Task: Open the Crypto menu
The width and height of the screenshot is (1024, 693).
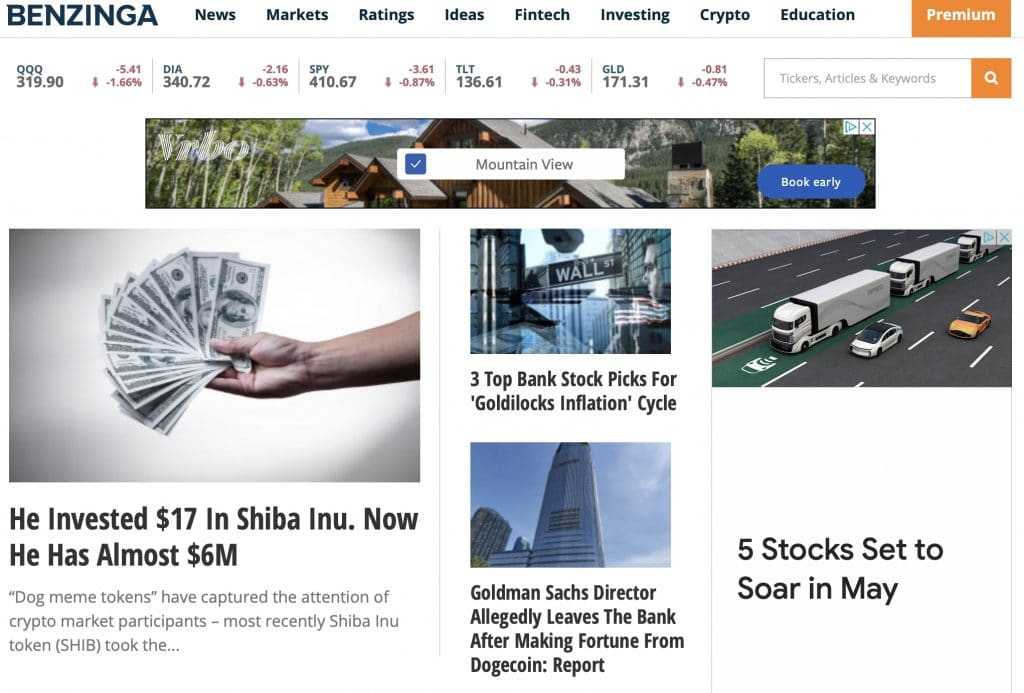Action: click(x=724, y=15)
